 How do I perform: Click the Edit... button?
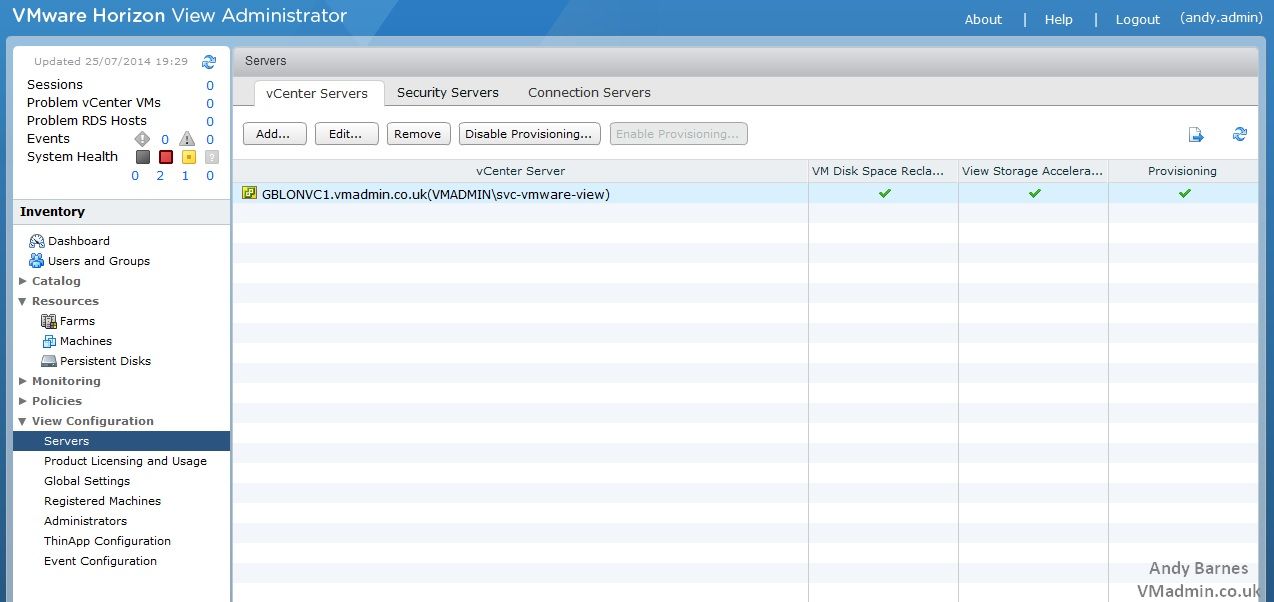pos(345,134)
